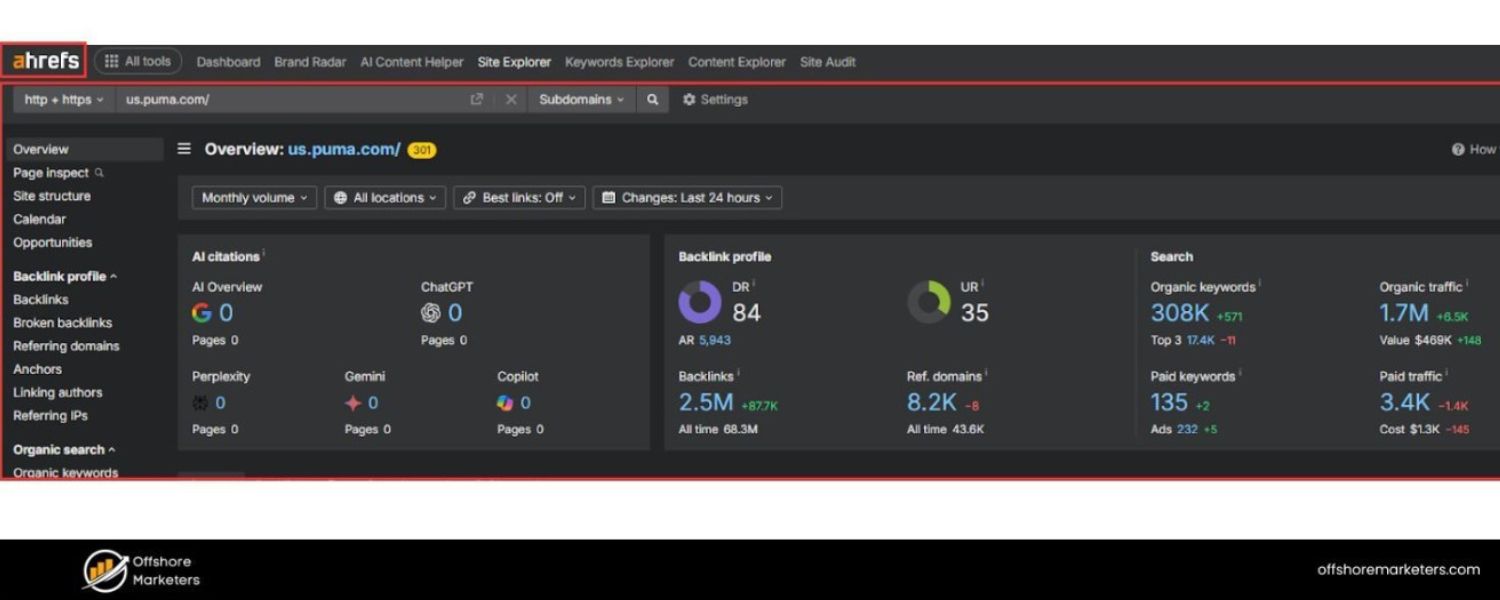Click the Google AI Overview icon
The image size is (1500, 600).
202,313
